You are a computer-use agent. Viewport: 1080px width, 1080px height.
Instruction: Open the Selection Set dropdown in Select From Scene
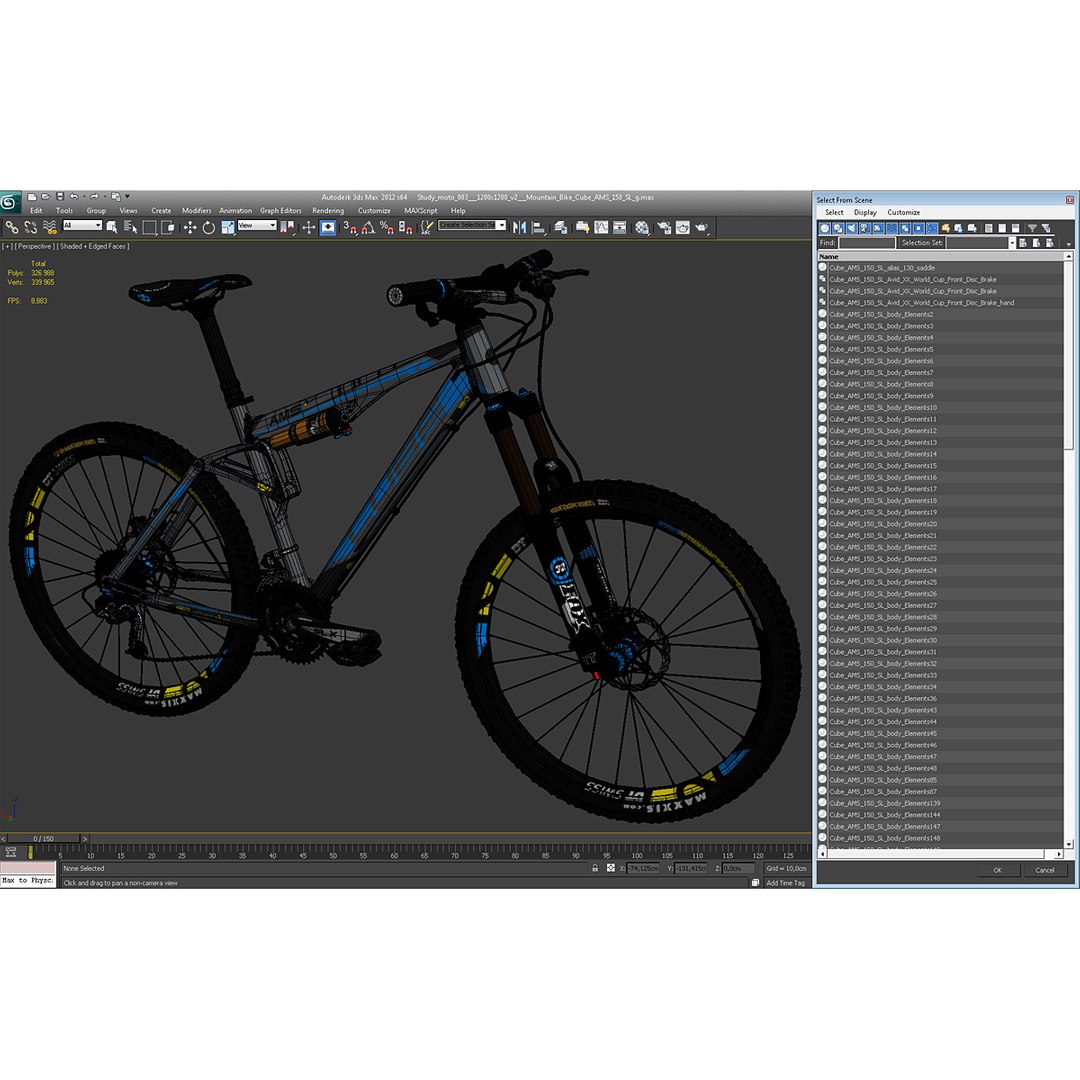(x=1011, y=242)
